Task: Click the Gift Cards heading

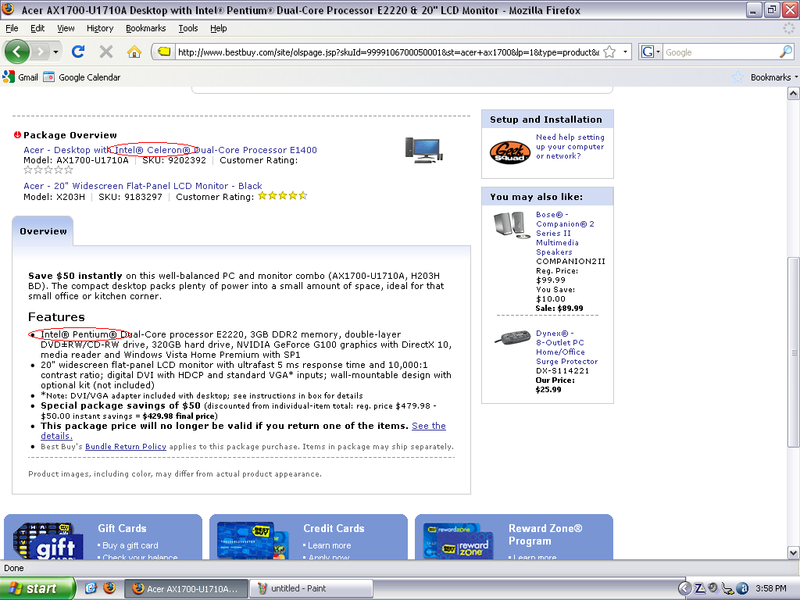Action: [x=122, y=529]
